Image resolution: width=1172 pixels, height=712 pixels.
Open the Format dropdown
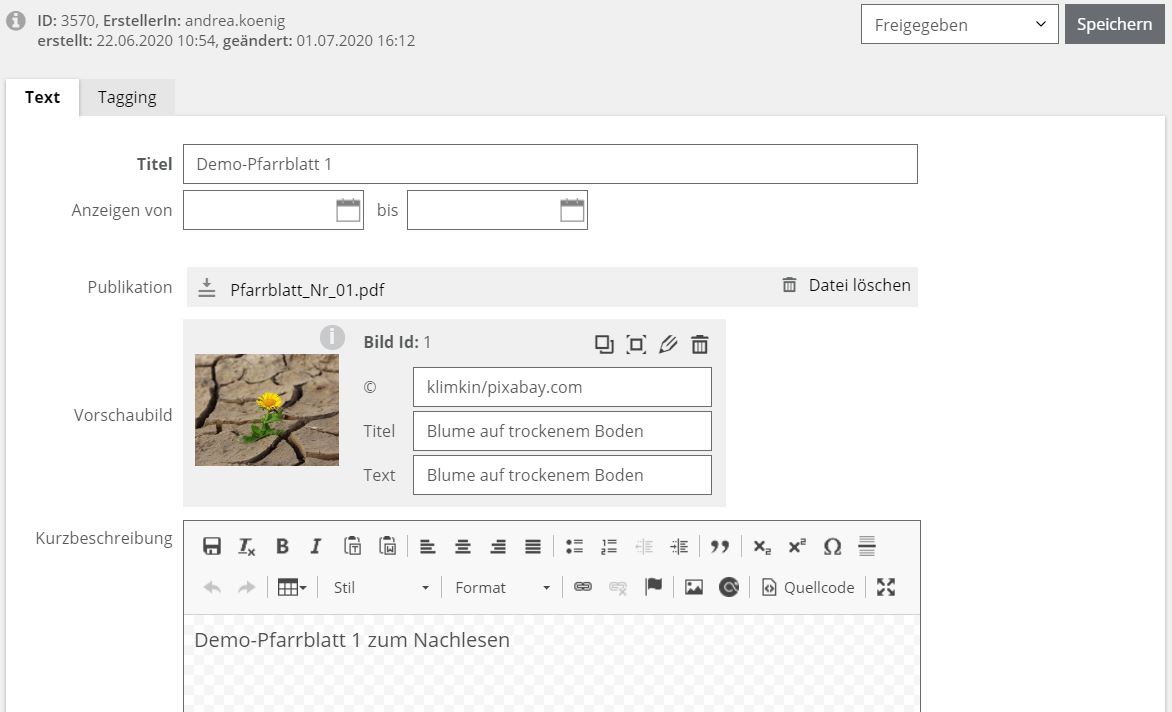click(x=502, y=588)
